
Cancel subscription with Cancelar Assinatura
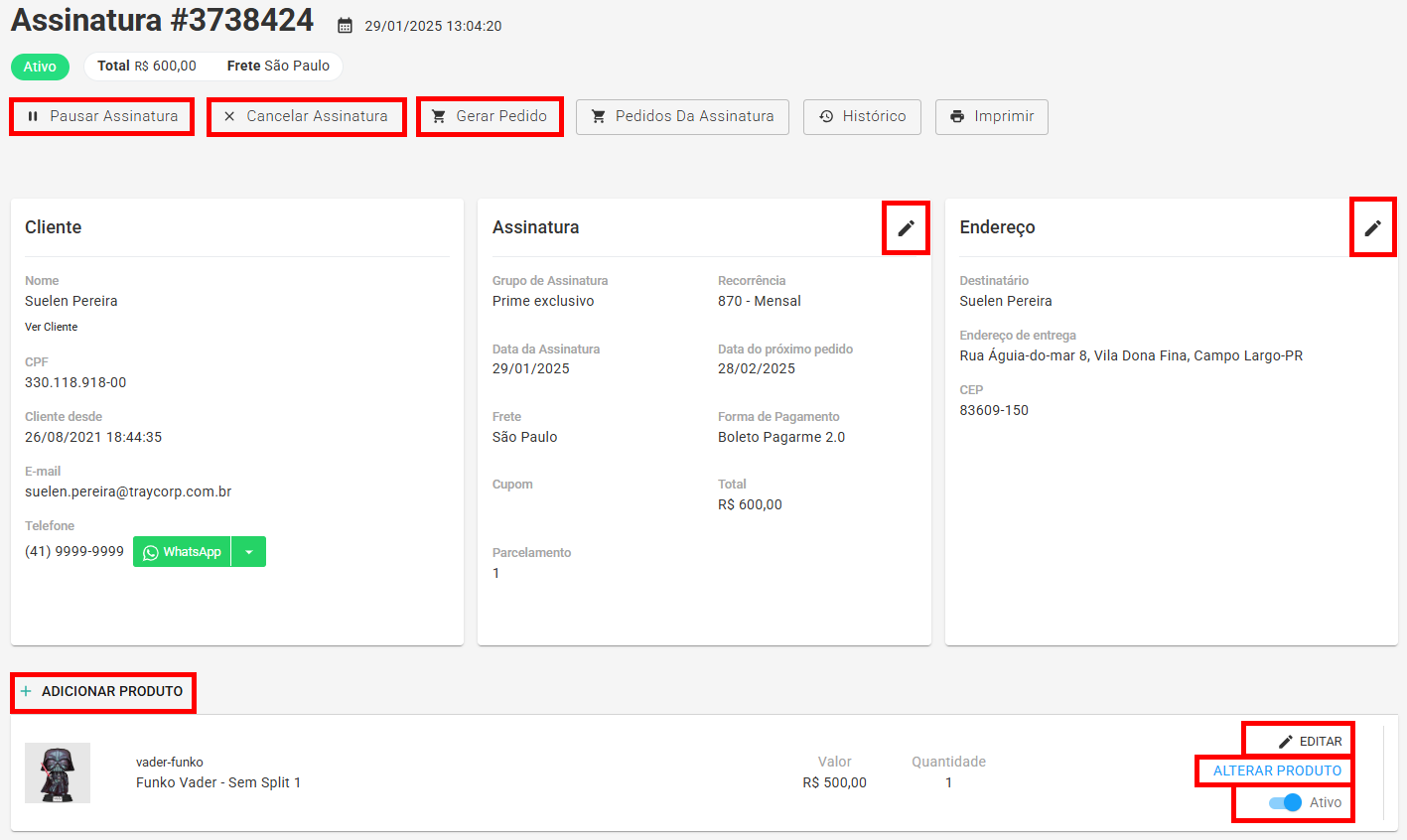[307, 116]
